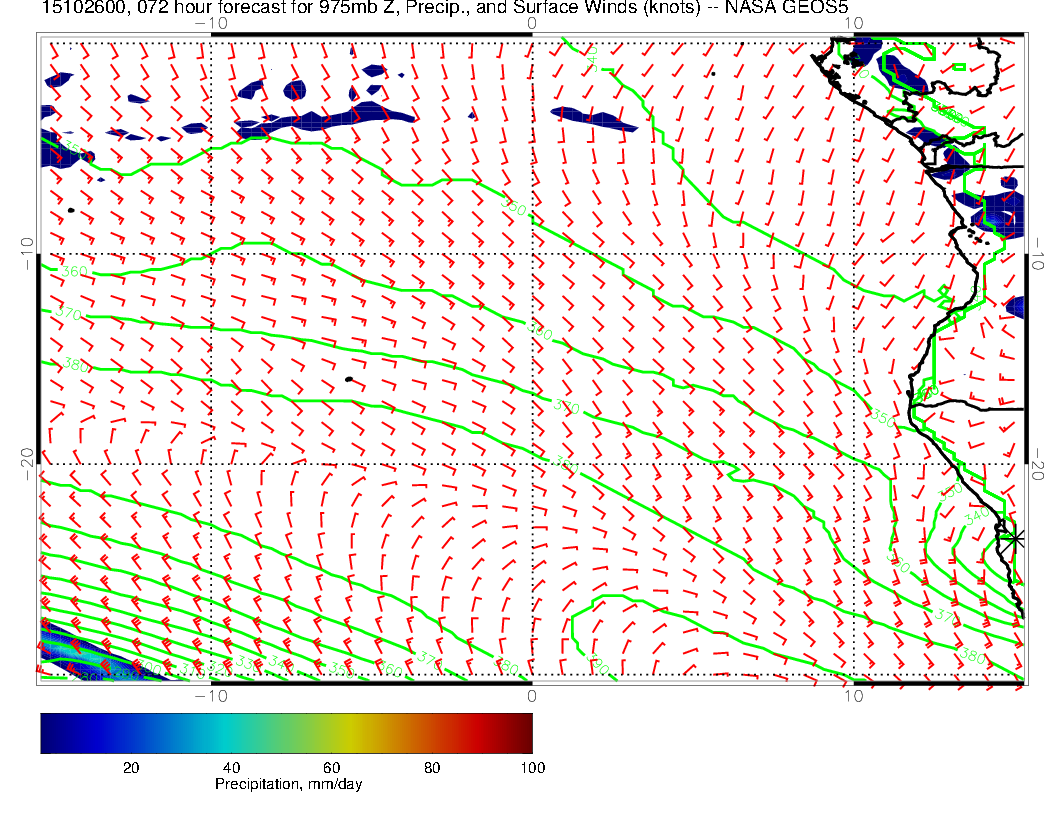
Task: Select the green midpoint of the precipitation colorbar
Action: (286, 732)
